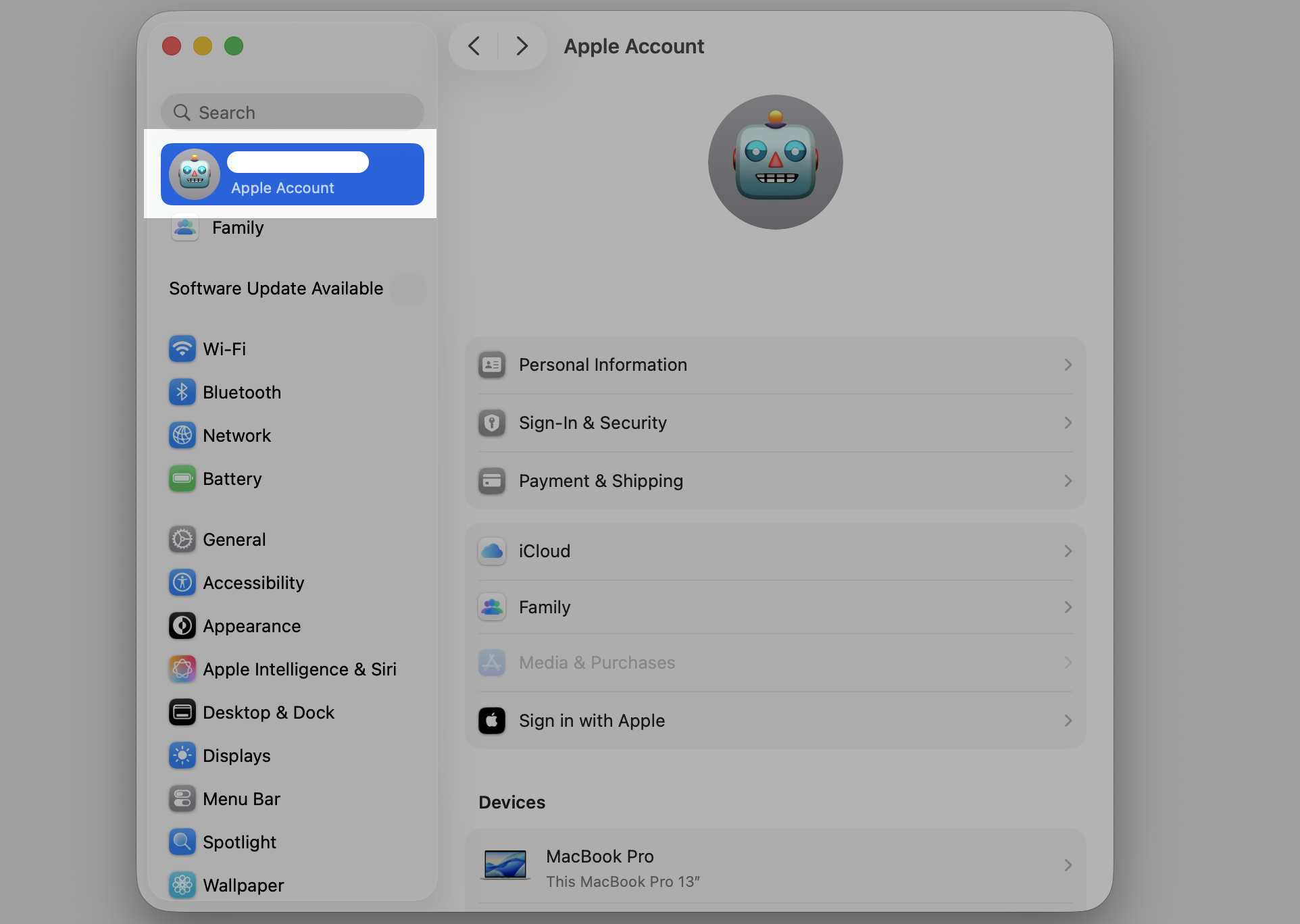Viewport: 1300px width, 924px height.
Task: Click the Appearance icon
Action: click(x=182, y=626)
